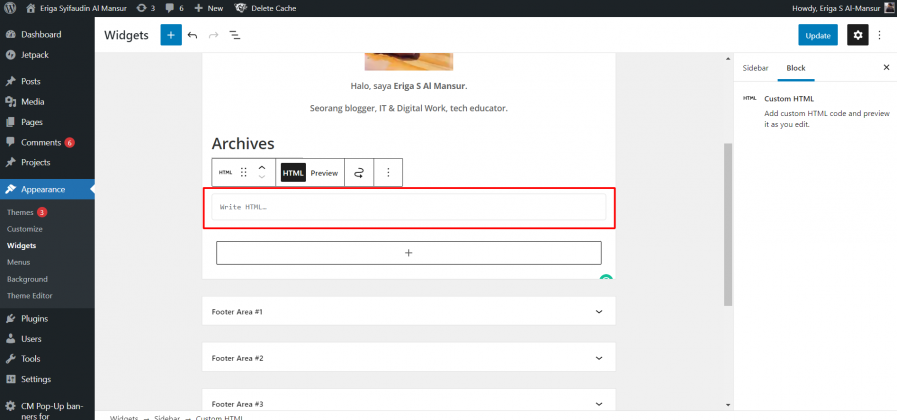Image resolution: width=897 pixels, height=420 pixels.
Task: Expand the Footer Area #2 panel
Action: coord(408,358)
